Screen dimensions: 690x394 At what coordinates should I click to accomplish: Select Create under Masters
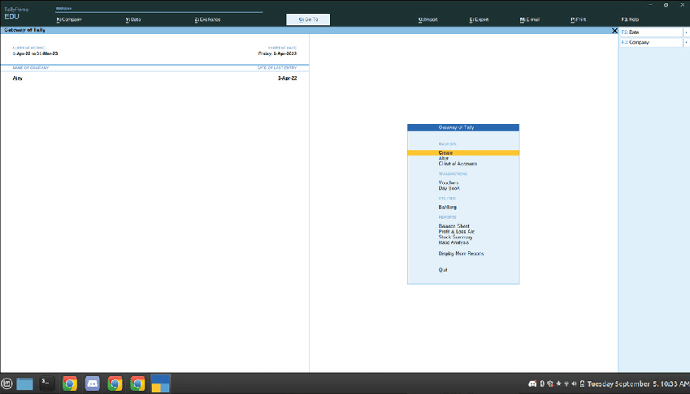(463, 153)
